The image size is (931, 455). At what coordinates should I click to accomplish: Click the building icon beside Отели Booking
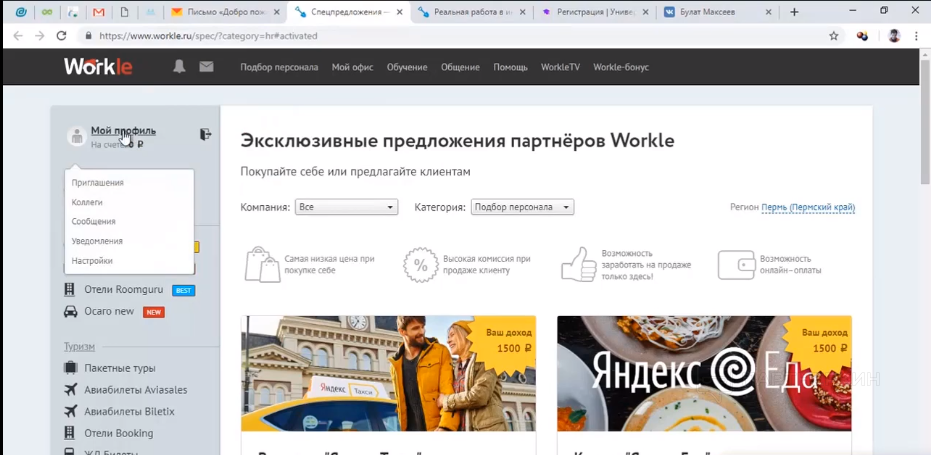click(70, 433)
